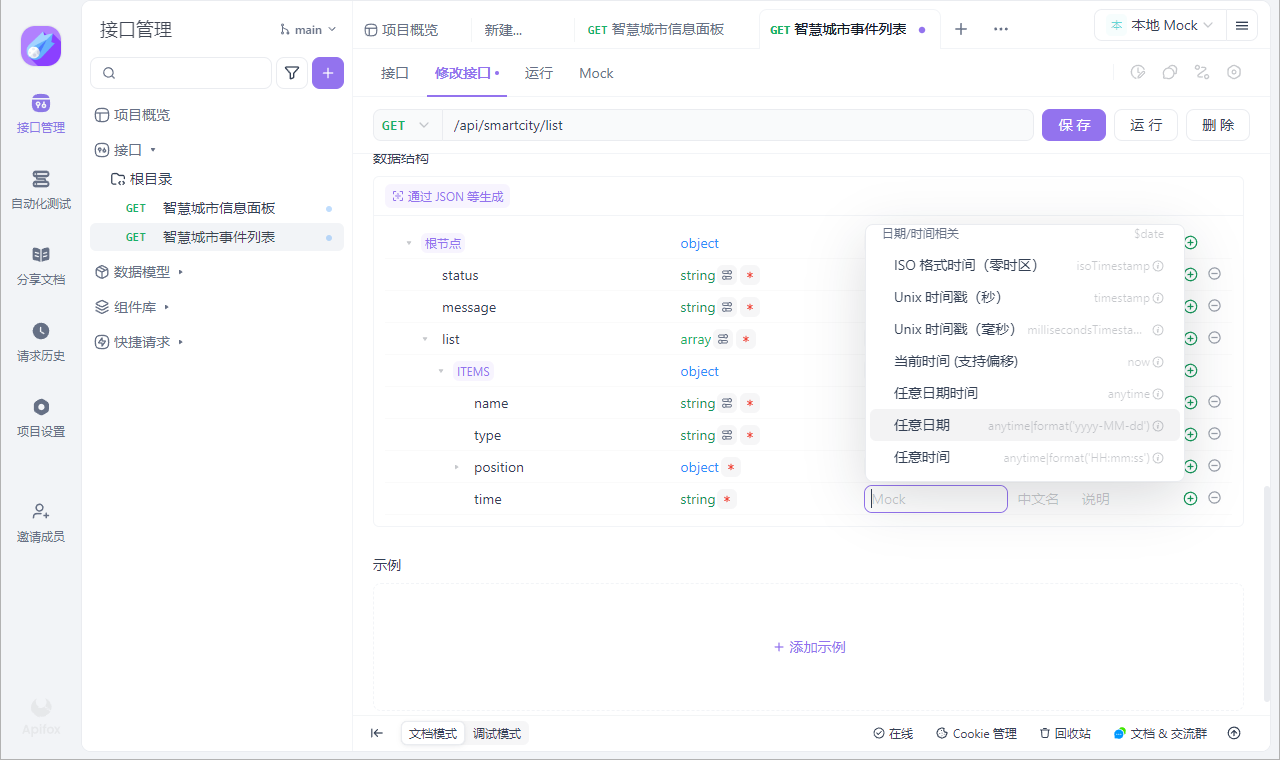
Task: Open 请求历史 in the sidebar
Action: pyautogui.click(x=41, y=341)
